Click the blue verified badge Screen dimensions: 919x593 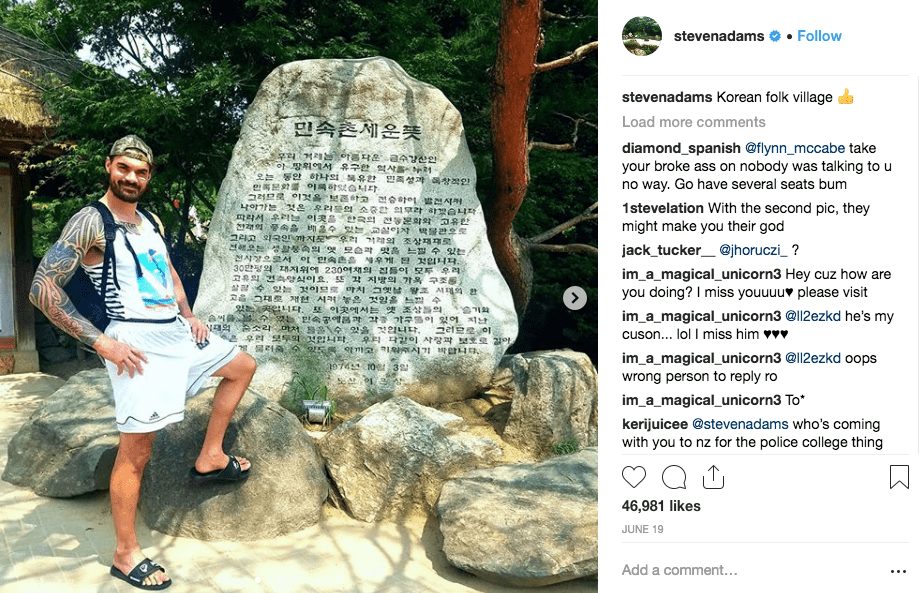pos(775,36)
